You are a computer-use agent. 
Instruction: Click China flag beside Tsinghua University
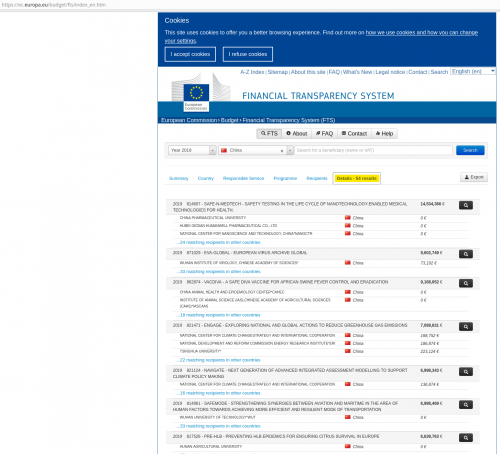point(348,351)
